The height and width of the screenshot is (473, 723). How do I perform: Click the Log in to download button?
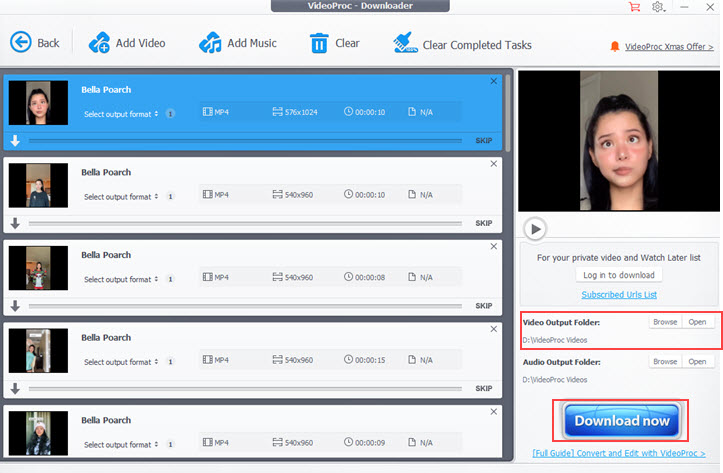(619, 275)
